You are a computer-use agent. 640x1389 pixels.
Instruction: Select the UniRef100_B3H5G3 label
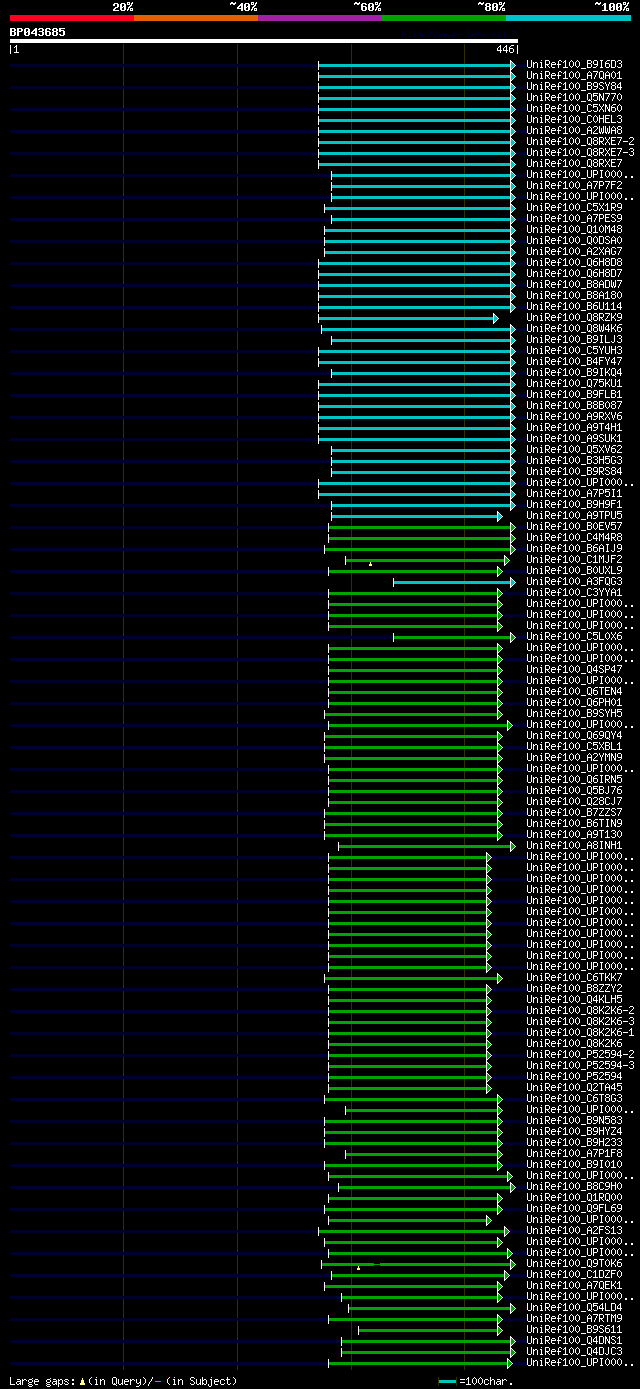click(574, 461)
